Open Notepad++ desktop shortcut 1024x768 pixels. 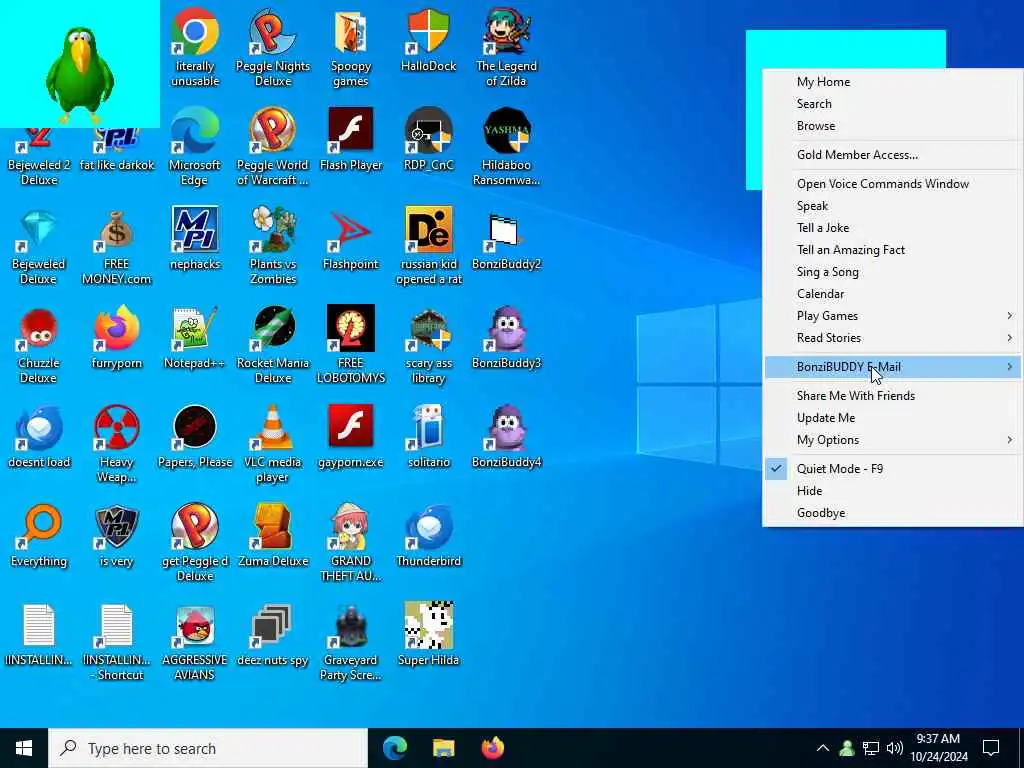coord(195,338)
